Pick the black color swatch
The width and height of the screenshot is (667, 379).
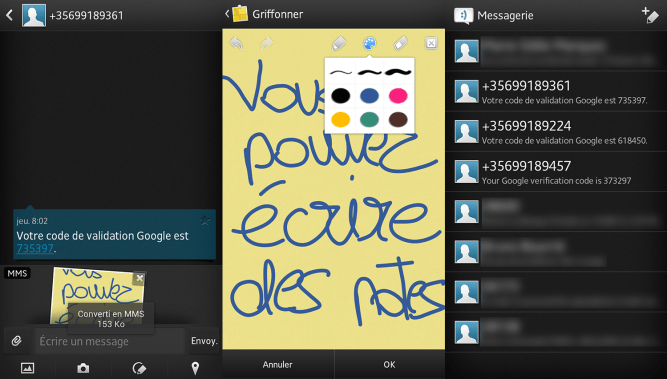click(x=341, y=96)
